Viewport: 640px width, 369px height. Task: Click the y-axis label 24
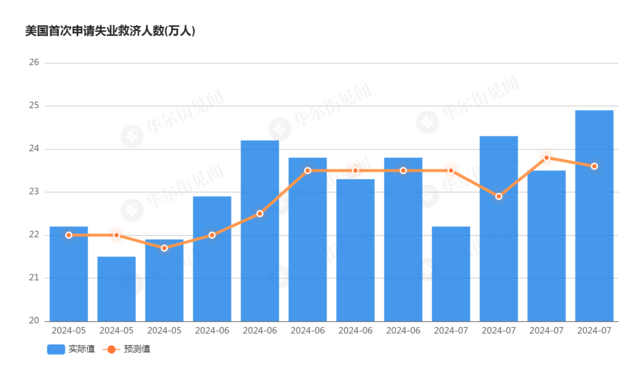point(34,149)
